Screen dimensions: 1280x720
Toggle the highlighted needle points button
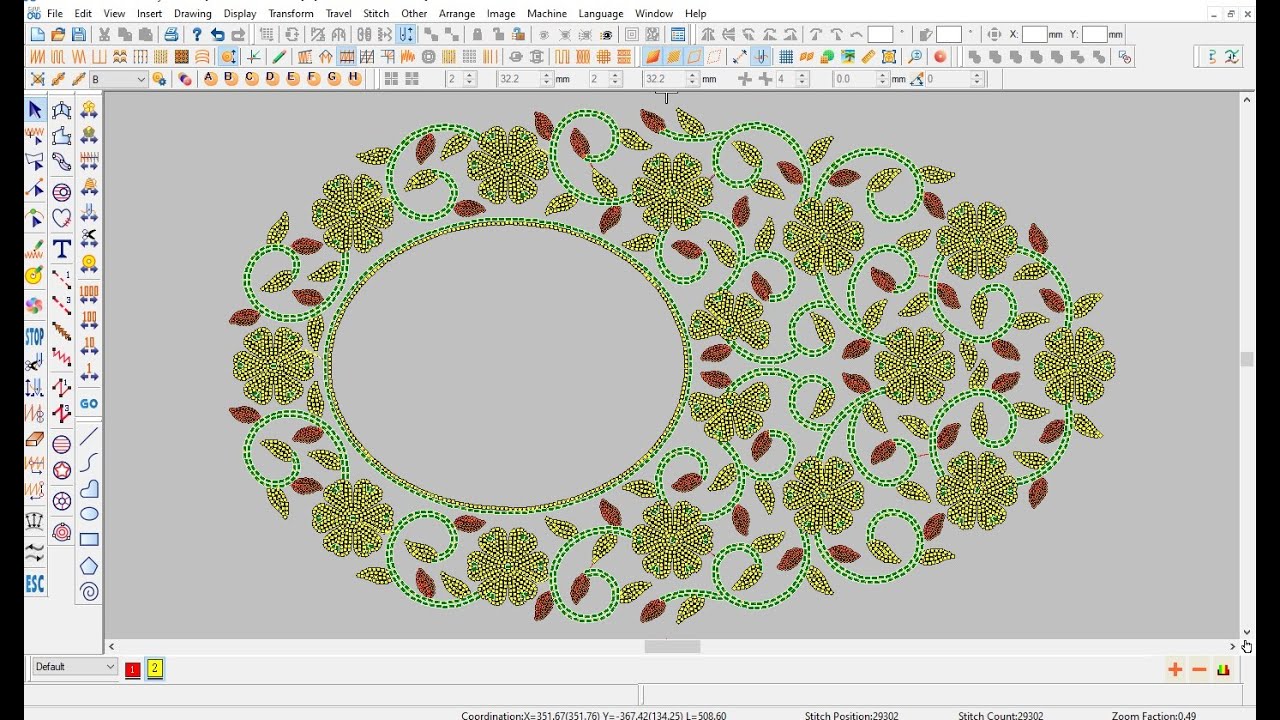click(760, 57)
